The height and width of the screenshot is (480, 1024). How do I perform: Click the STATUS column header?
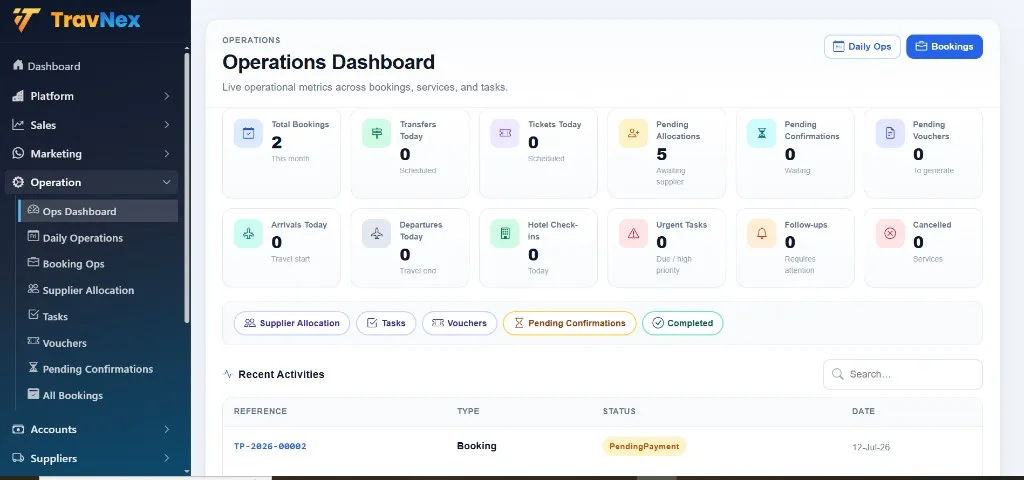tap(619, 411)
